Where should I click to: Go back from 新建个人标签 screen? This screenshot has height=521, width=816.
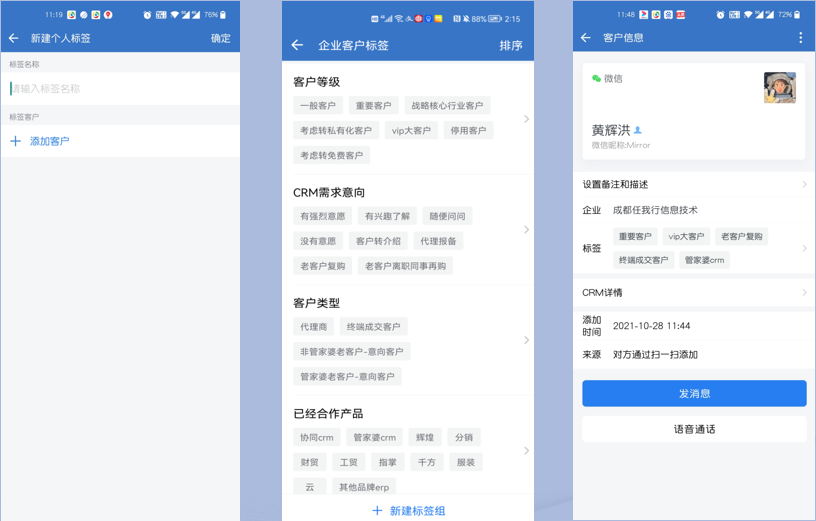14,38
